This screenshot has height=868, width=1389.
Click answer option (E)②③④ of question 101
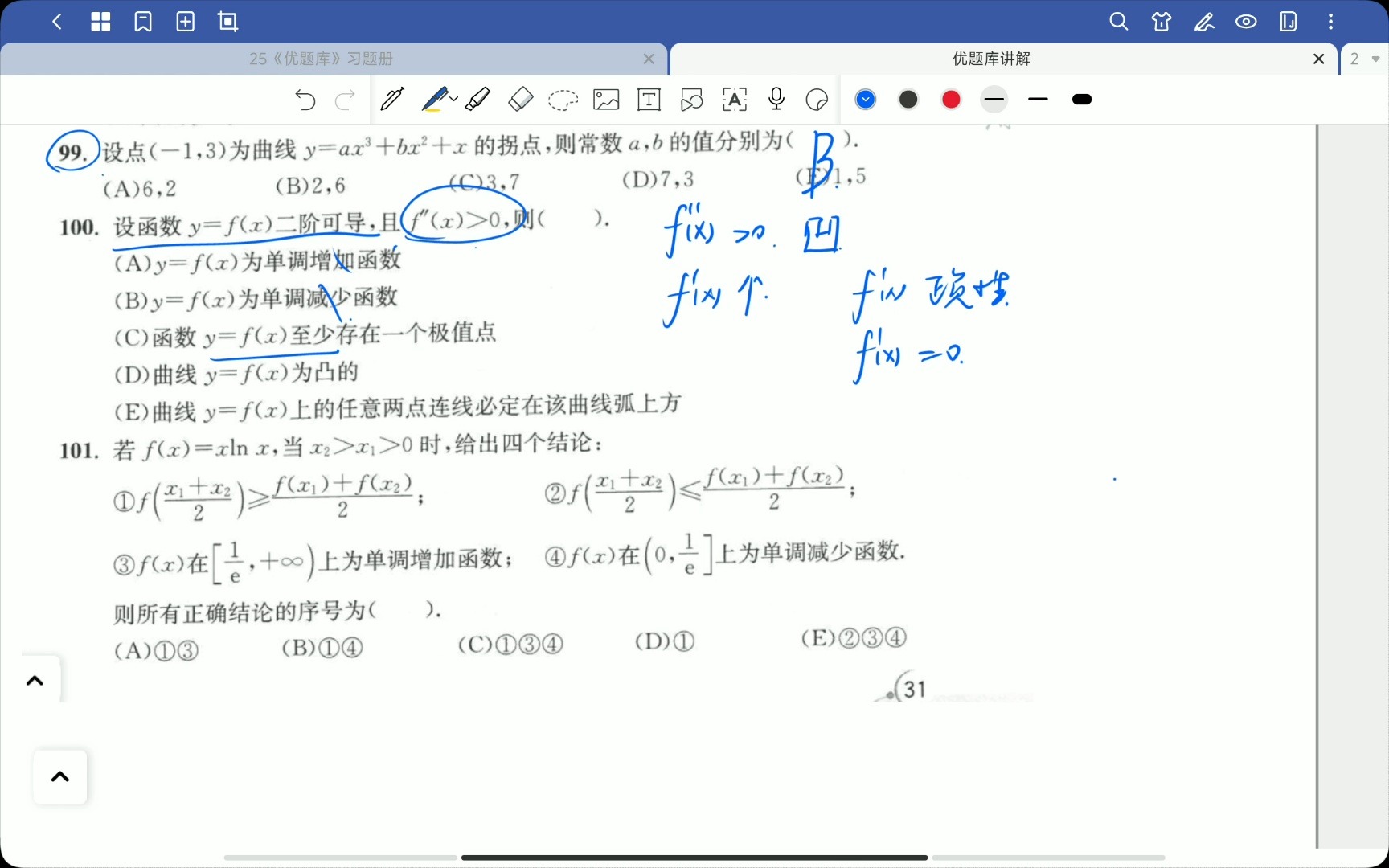pos(854,638)
